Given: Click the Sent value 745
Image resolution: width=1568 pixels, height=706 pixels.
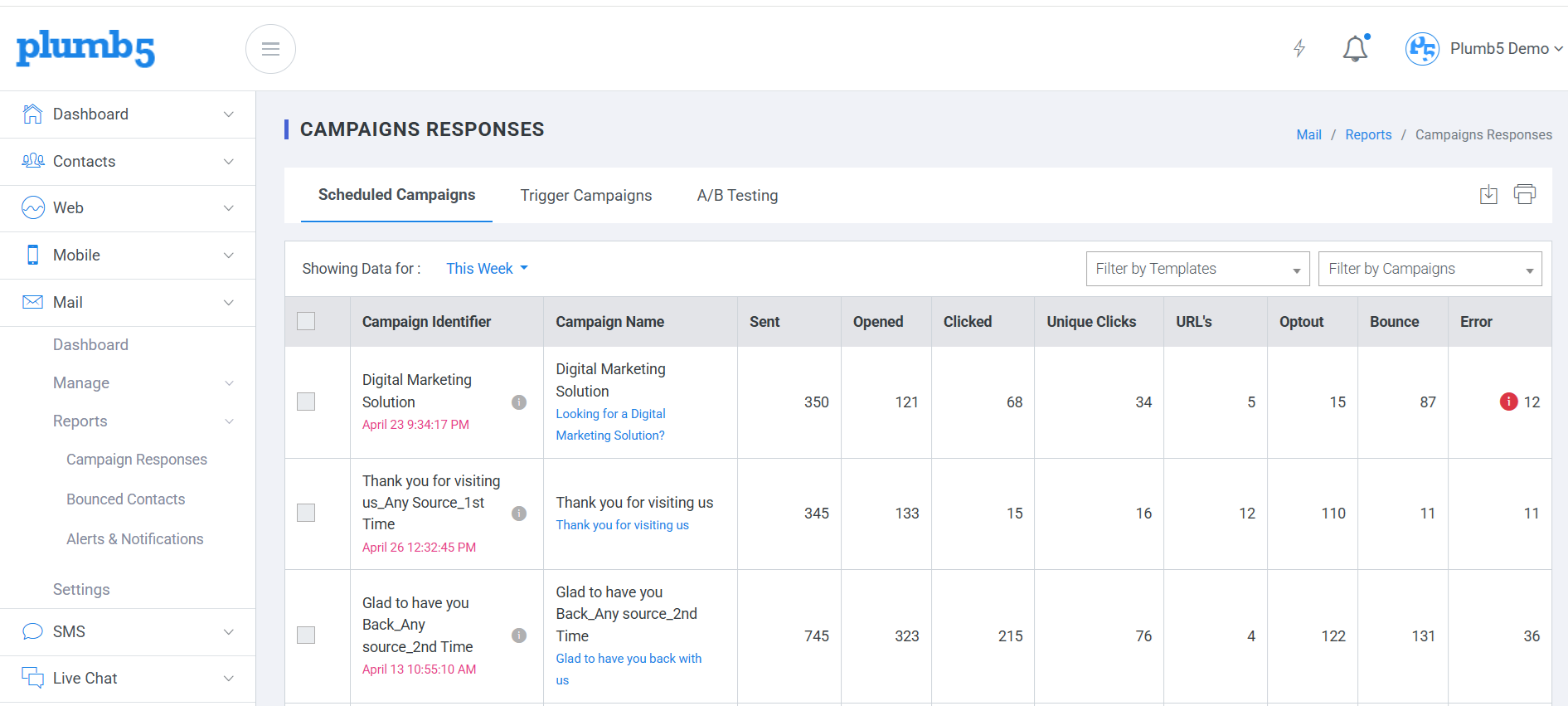Looking at the screenshot, I should click(x=816, y=636).
